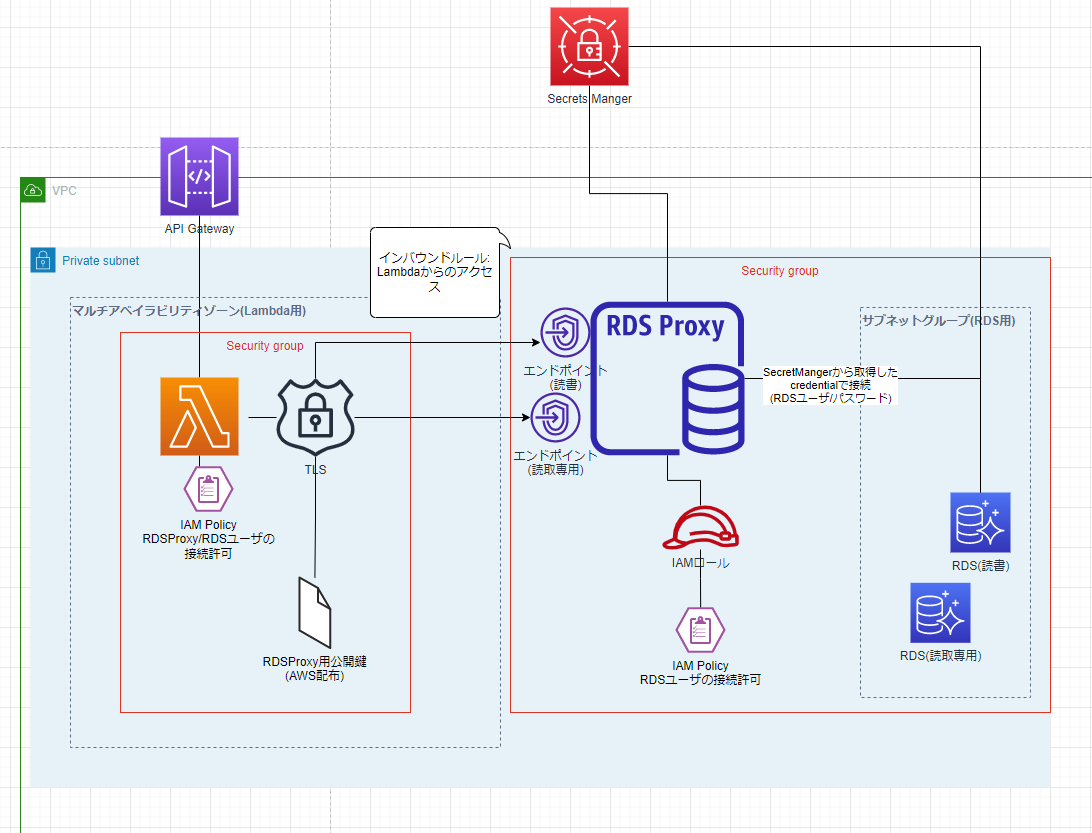Viewport: 1092px width, 833px height.
Task: Click the blue Private subnet icon
Action: click(x=42, y=260)
